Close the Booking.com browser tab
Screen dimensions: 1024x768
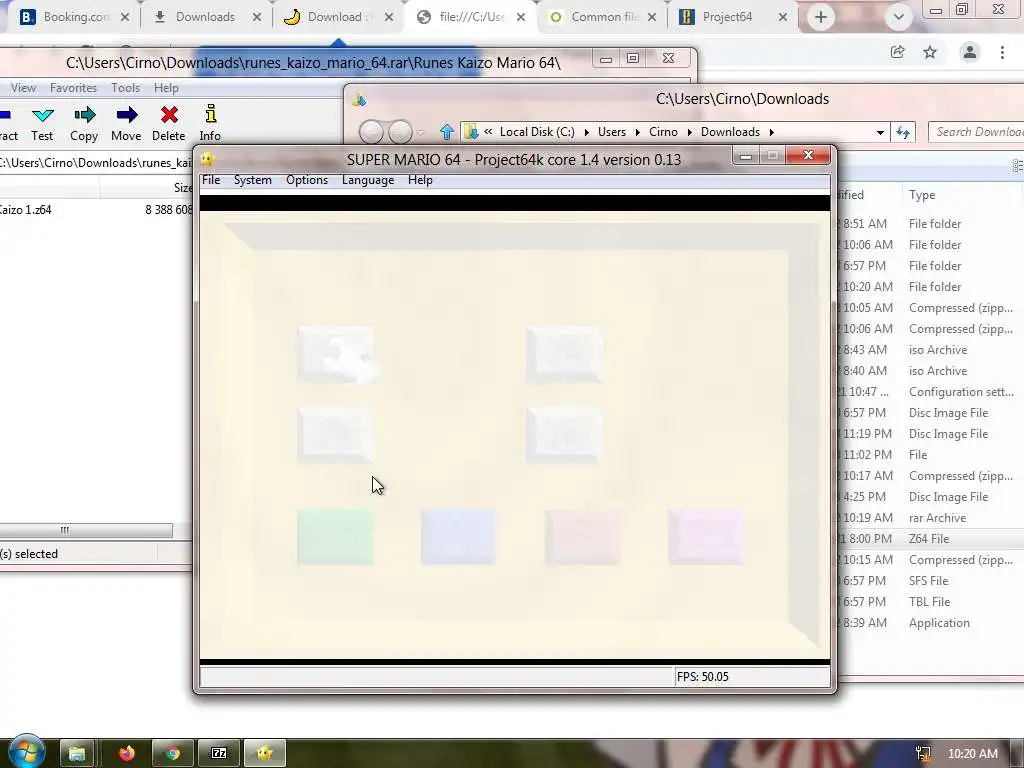(125, 18)
